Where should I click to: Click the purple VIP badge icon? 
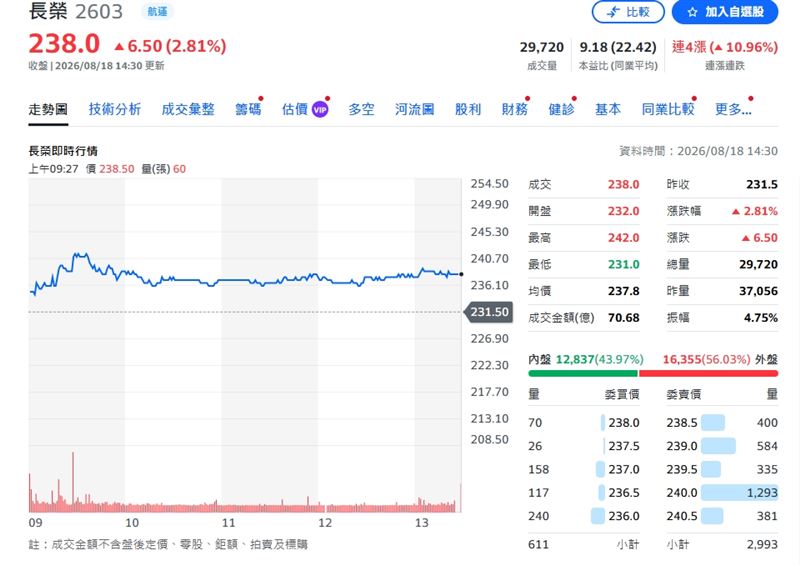tap(320, 109)
